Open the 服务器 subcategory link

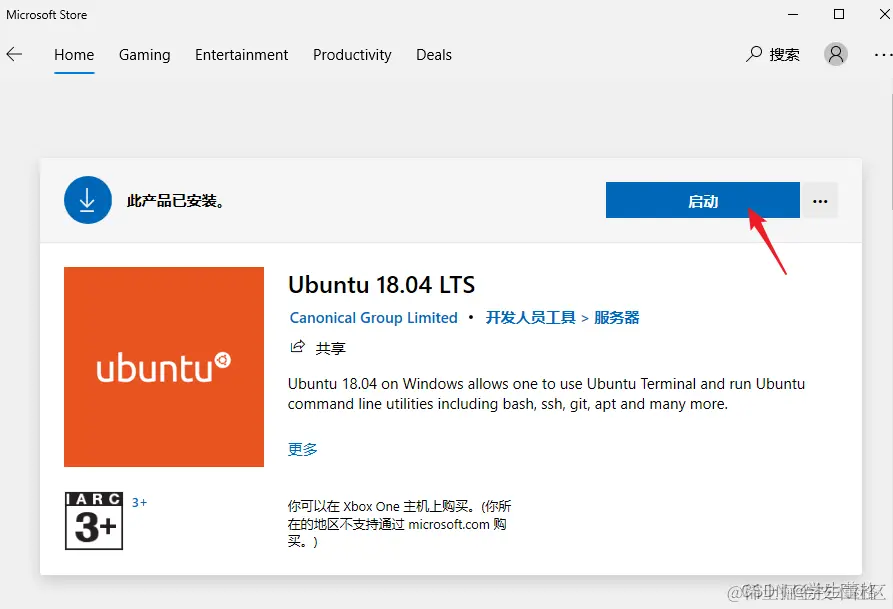tap(617, 317)
